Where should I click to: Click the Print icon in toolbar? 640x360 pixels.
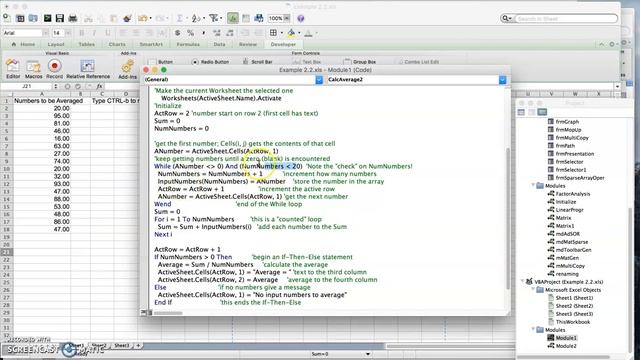pos(73,18)
